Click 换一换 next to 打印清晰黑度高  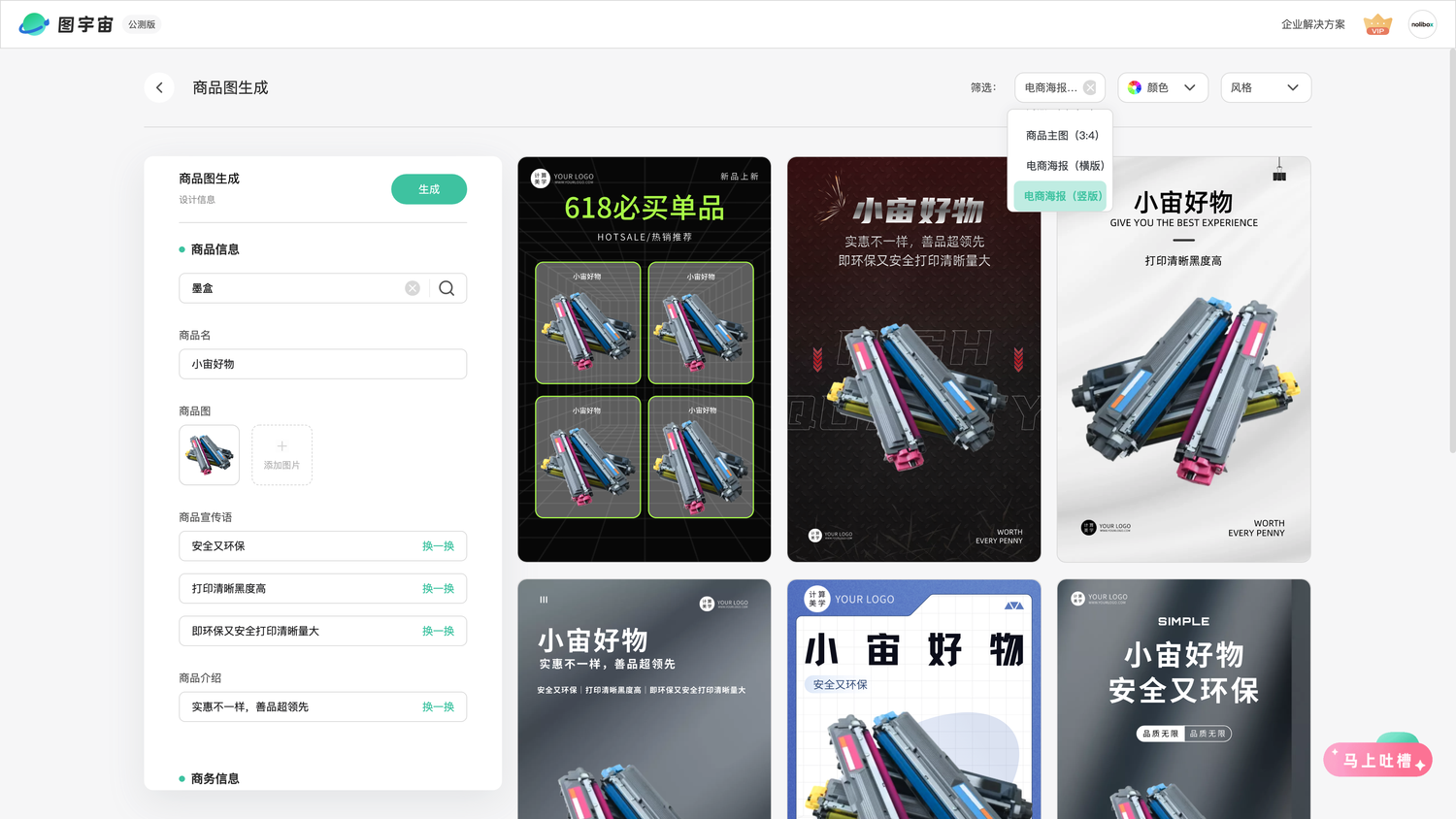point(438,589)
